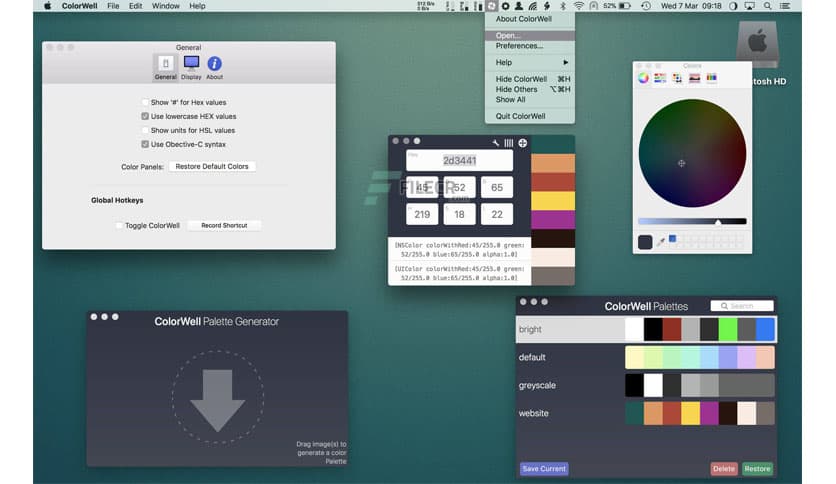This screenshot has width=836, height=484.
Task: Select the purple swatch in picker side palette
Action: point(553,220)
